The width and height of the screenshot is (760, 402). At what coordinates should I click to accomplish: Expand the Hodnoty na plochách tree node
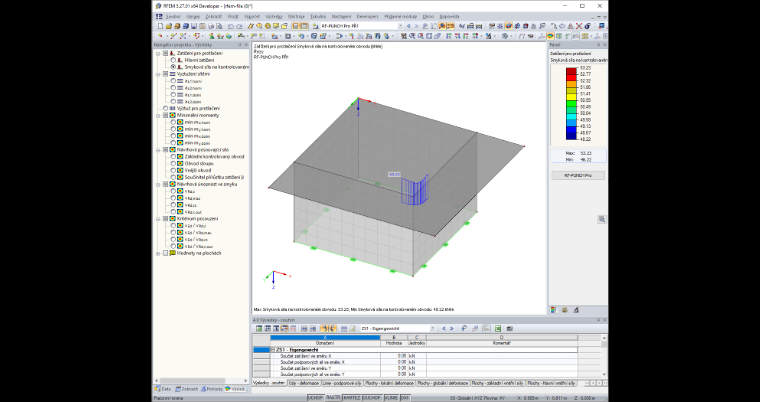(158, 253)
